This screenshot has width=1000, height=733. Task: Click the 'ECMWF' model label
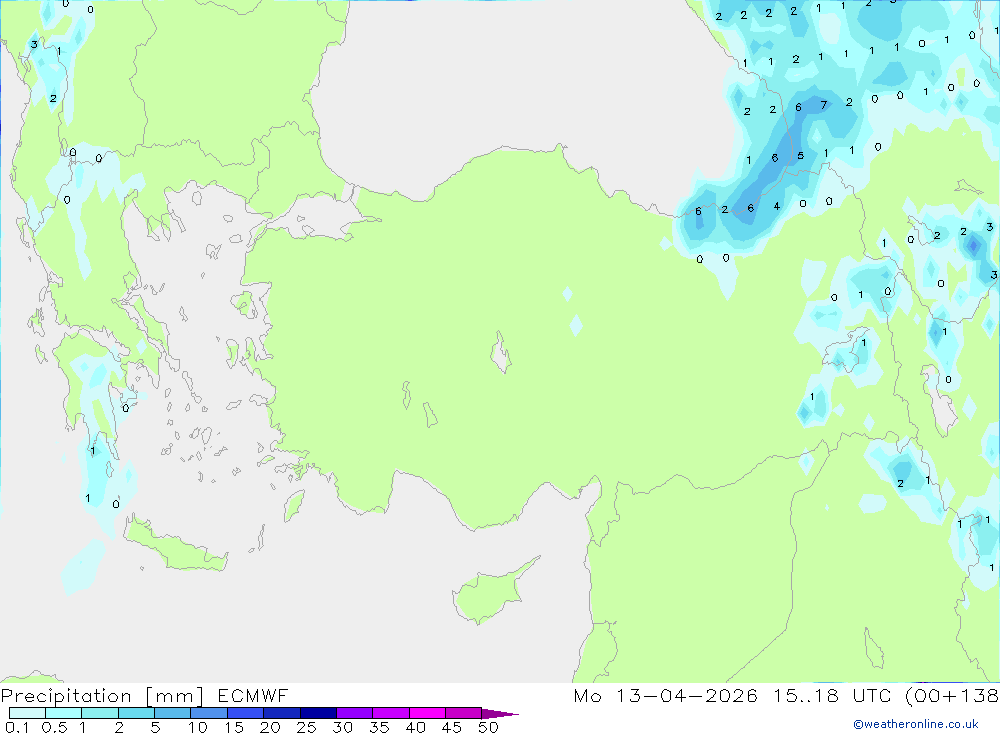(x=253, y=695)
